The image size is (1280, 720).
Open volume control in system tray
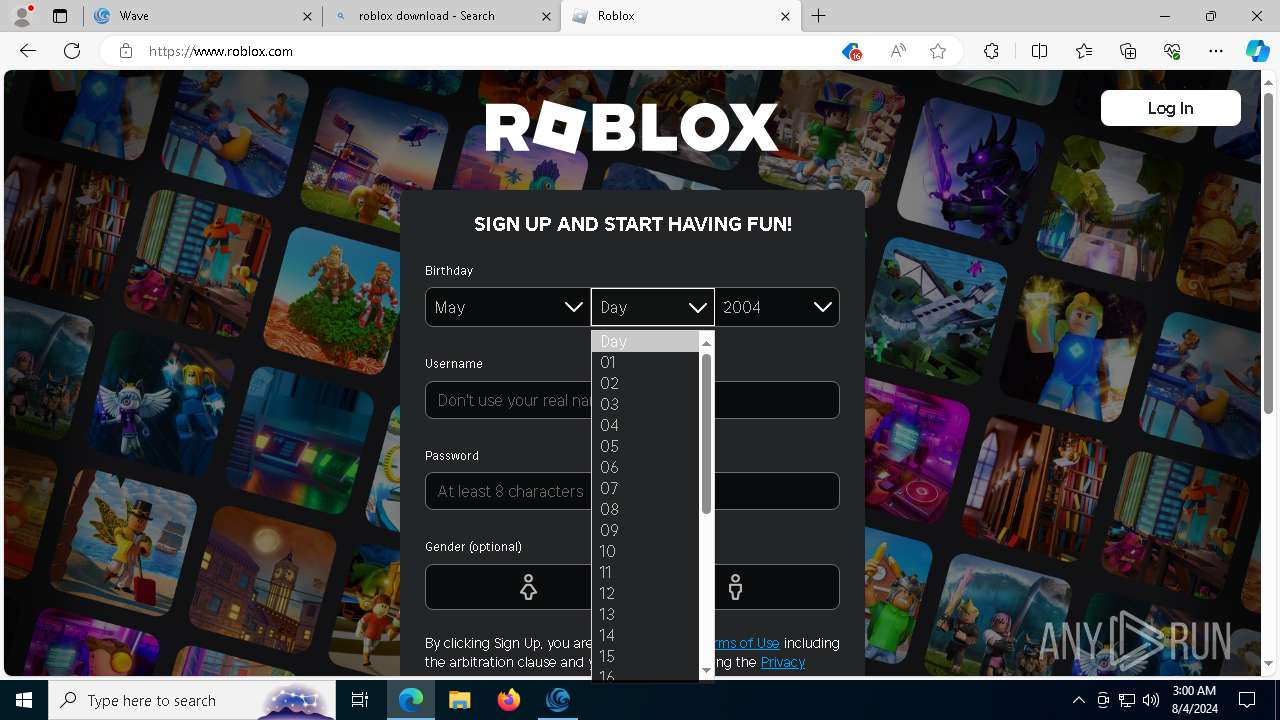1151,700
